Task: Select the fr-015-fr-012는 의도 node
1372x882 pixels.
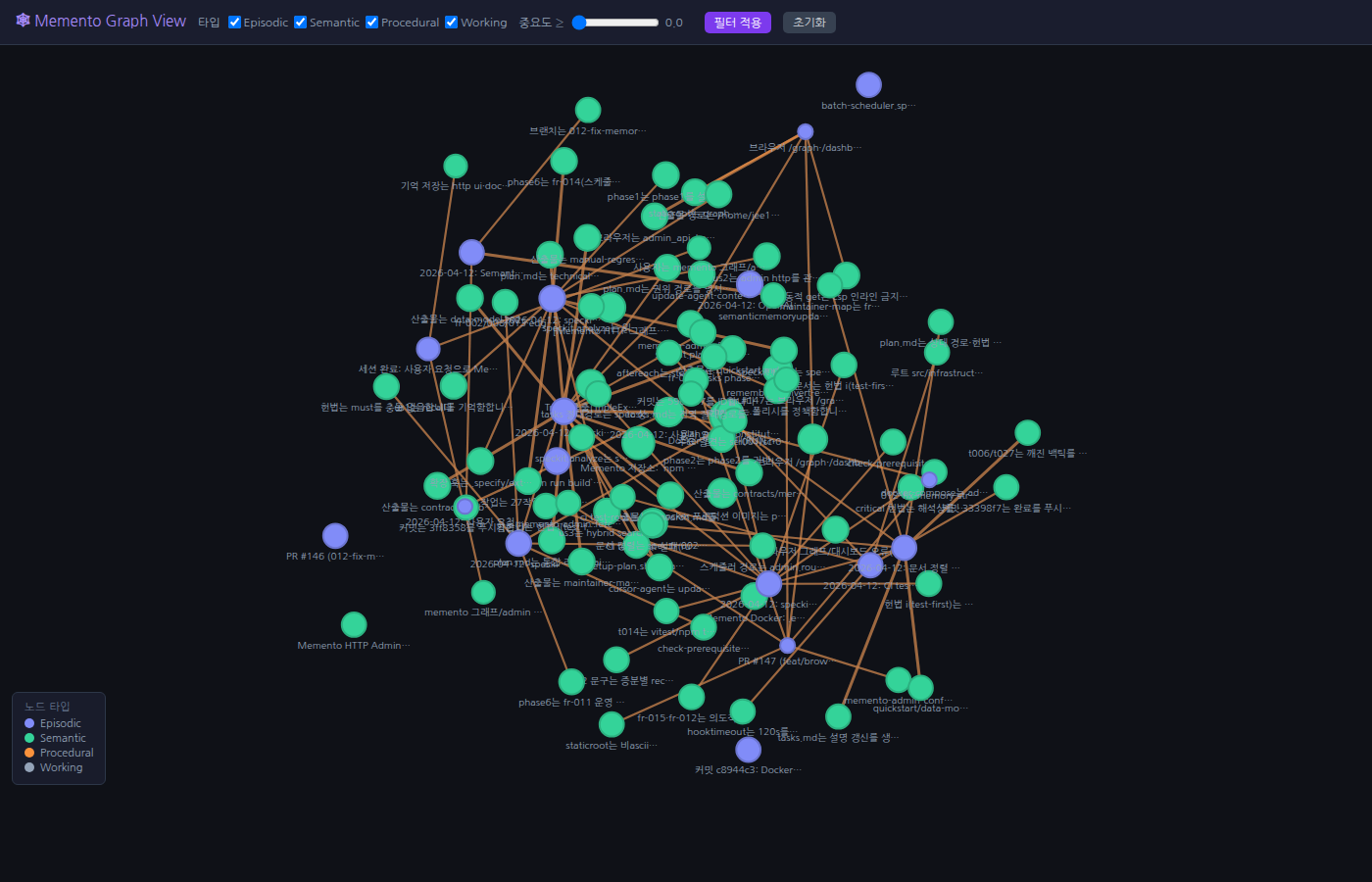Action: 692,697
